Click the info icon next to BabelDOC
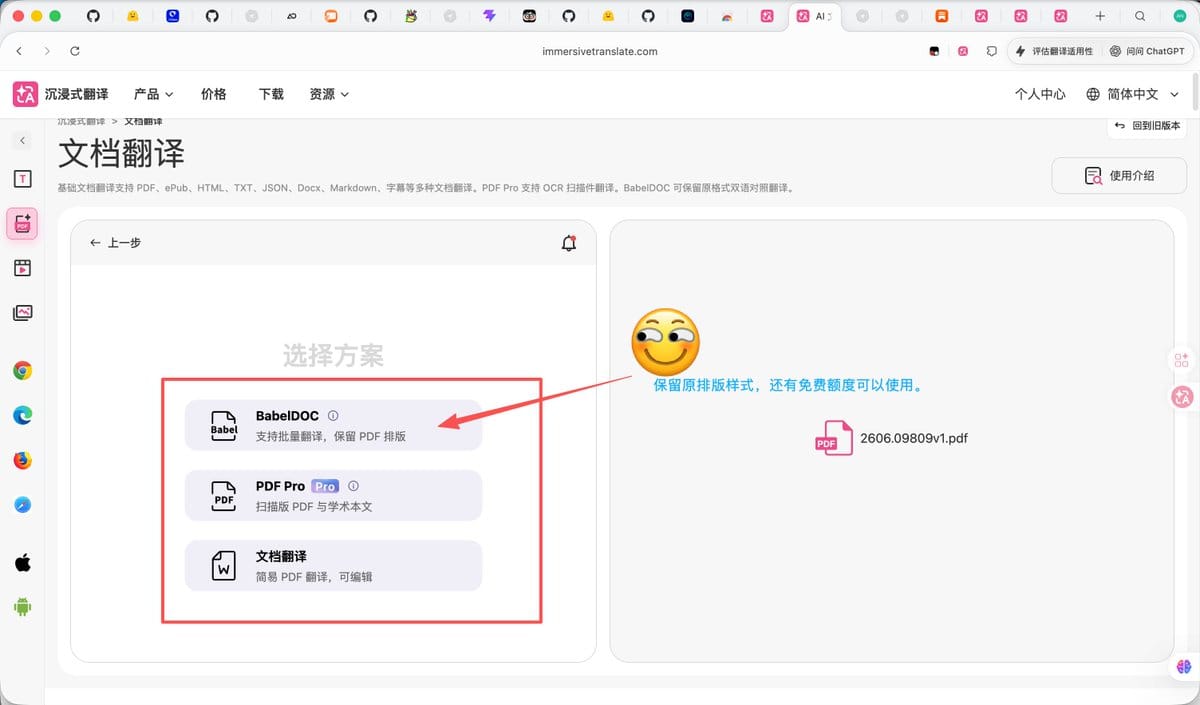Screen dimensions: 1200x705 pos(333,416)
